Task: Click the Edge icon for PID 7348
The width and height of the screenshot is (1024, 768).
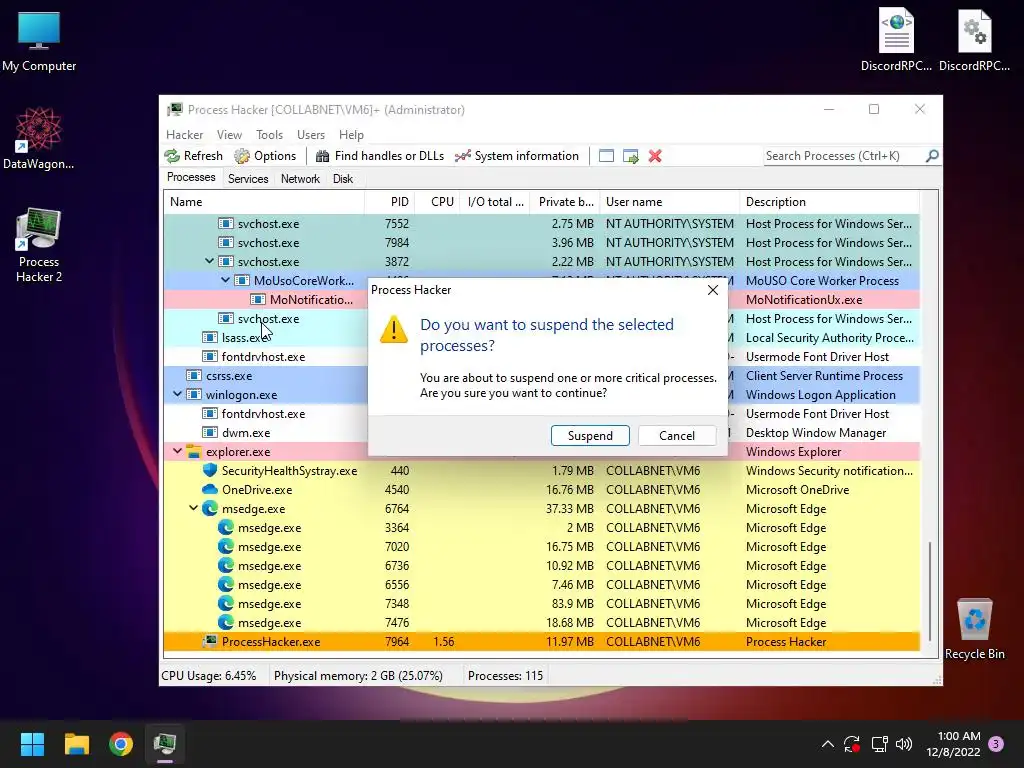Action: pyautogui.click(x=226, y=603)
